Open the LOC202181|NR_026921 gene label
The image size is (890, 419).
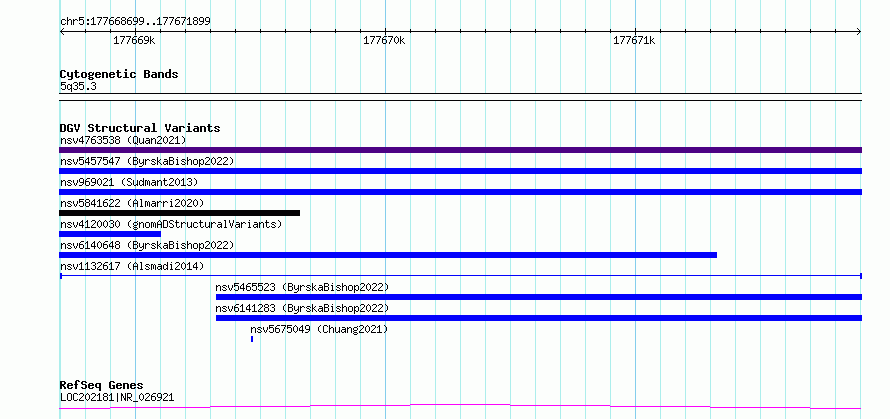(117, 397)
